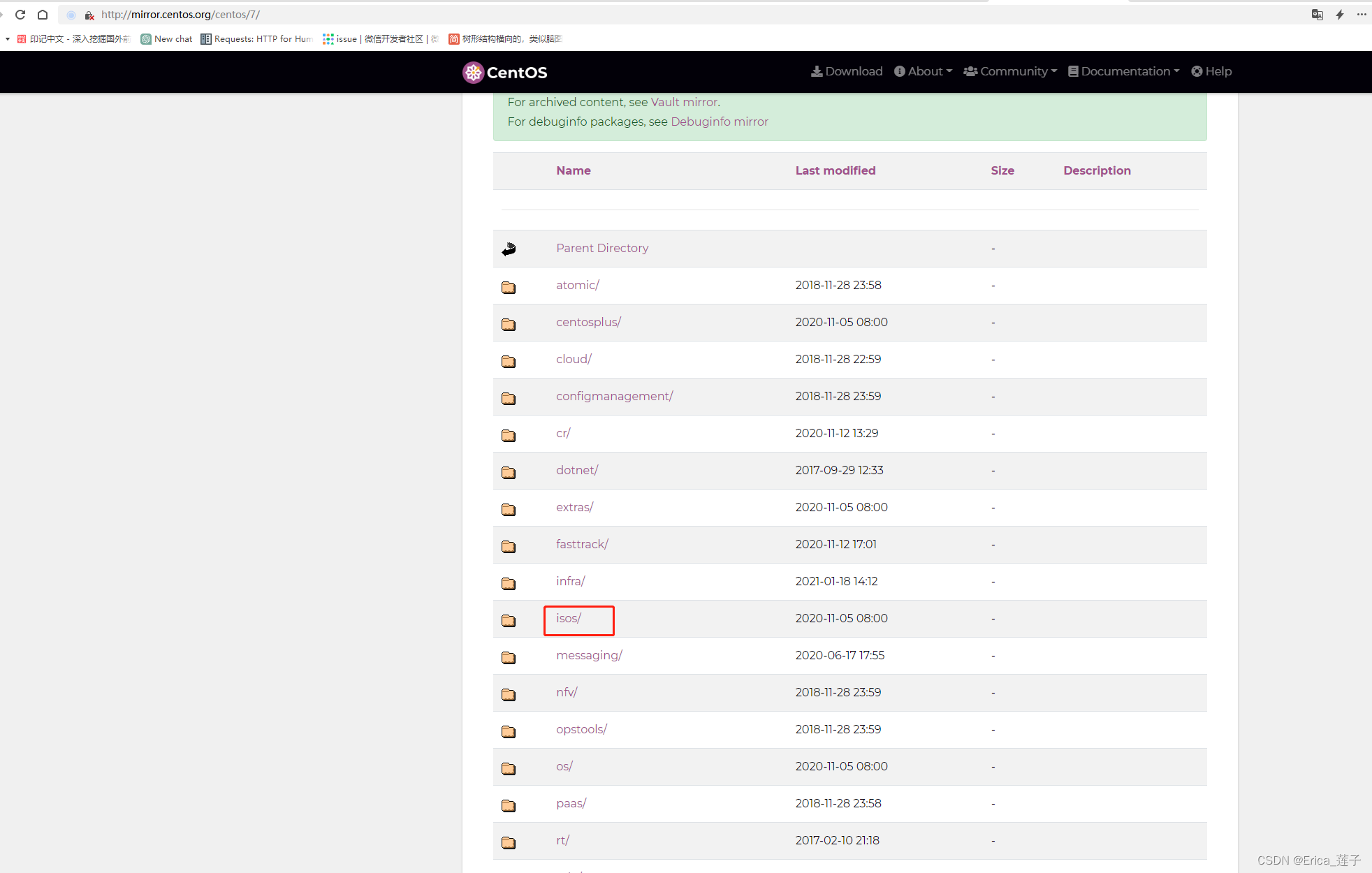Open the Help nav item

(1211, 71)
